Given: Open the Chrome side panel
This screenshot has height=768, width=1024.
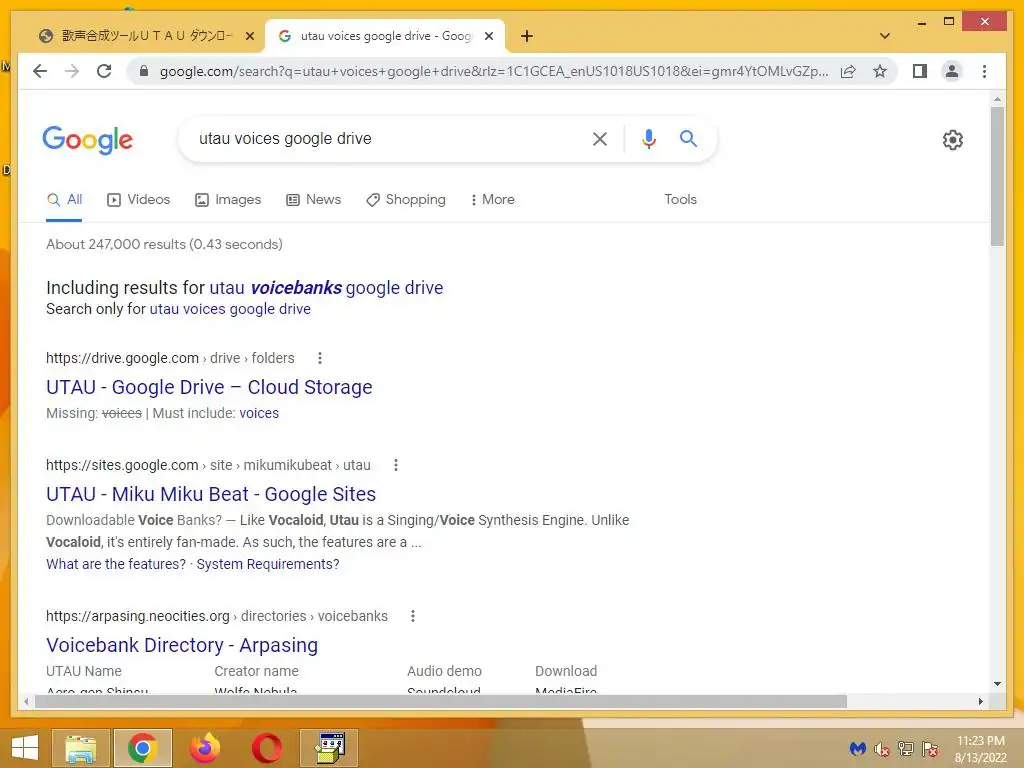Looking at the screenshot, I should coord(920,71).
